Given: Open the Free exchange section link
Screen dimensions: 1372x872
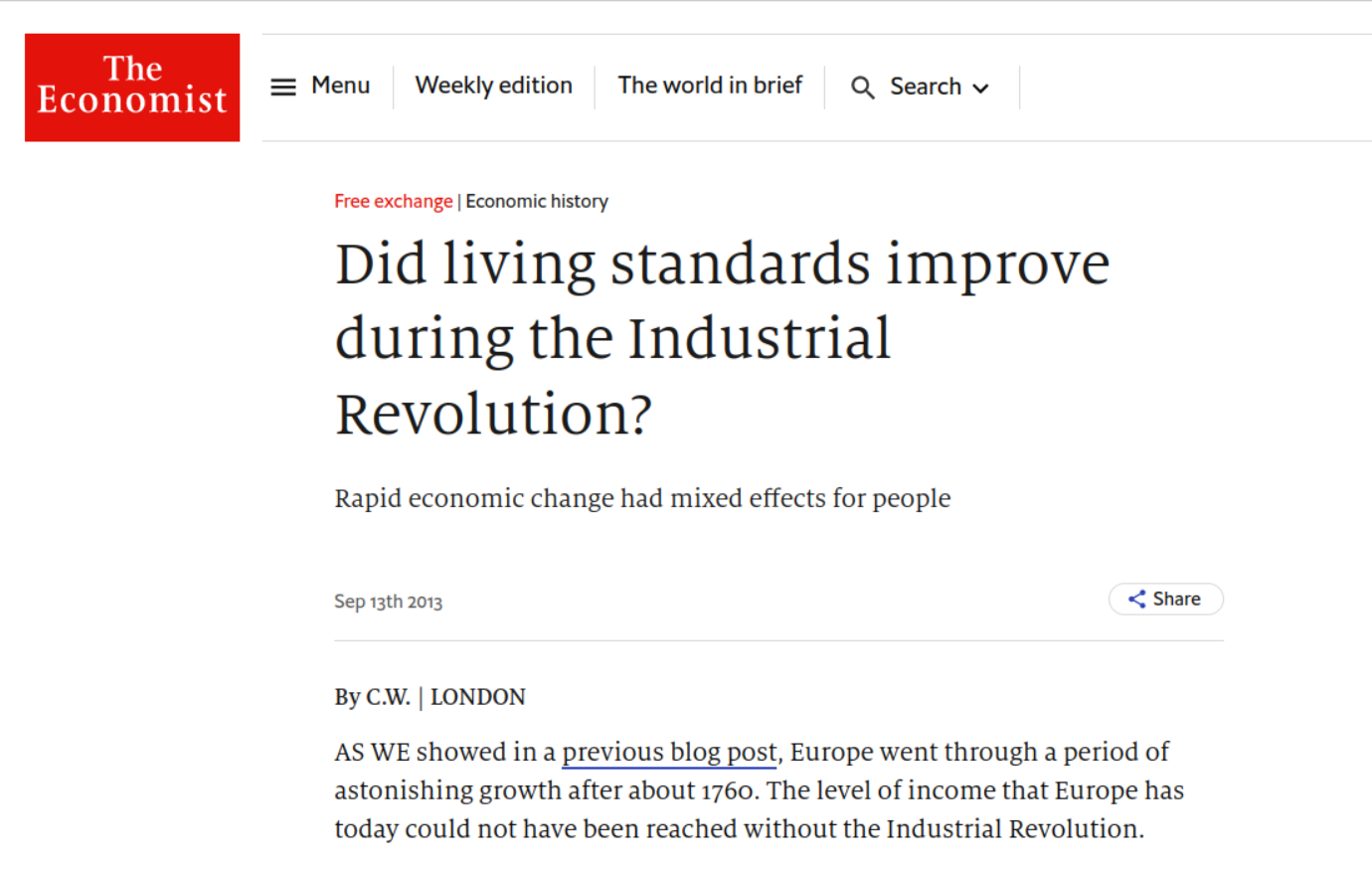Looking at the screenshot, I should pyautogui.click(x=393, y=201).
